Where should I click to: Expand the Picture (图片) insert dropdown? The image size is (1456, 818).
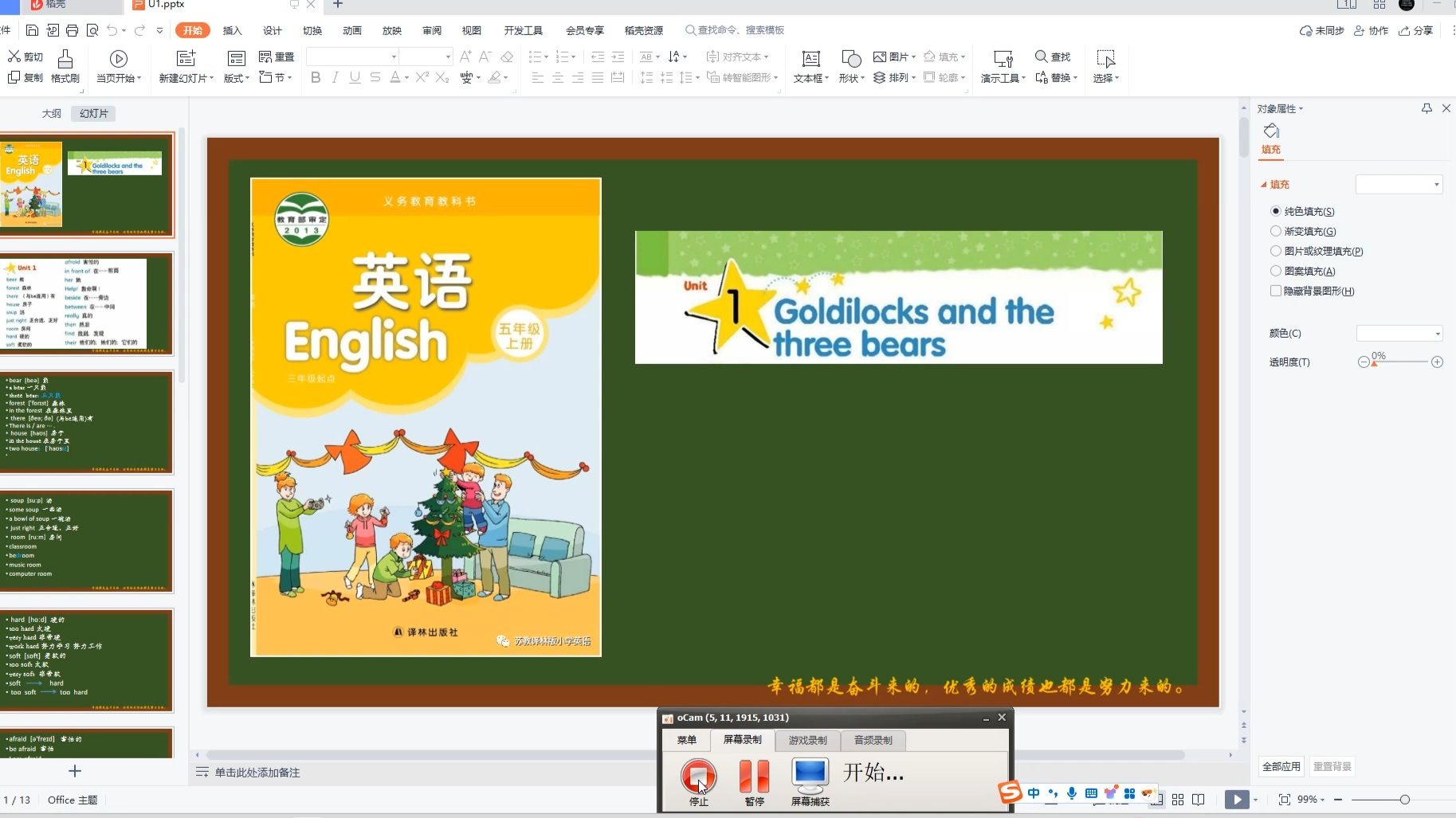pyautogui.click(x=913, y=57)
